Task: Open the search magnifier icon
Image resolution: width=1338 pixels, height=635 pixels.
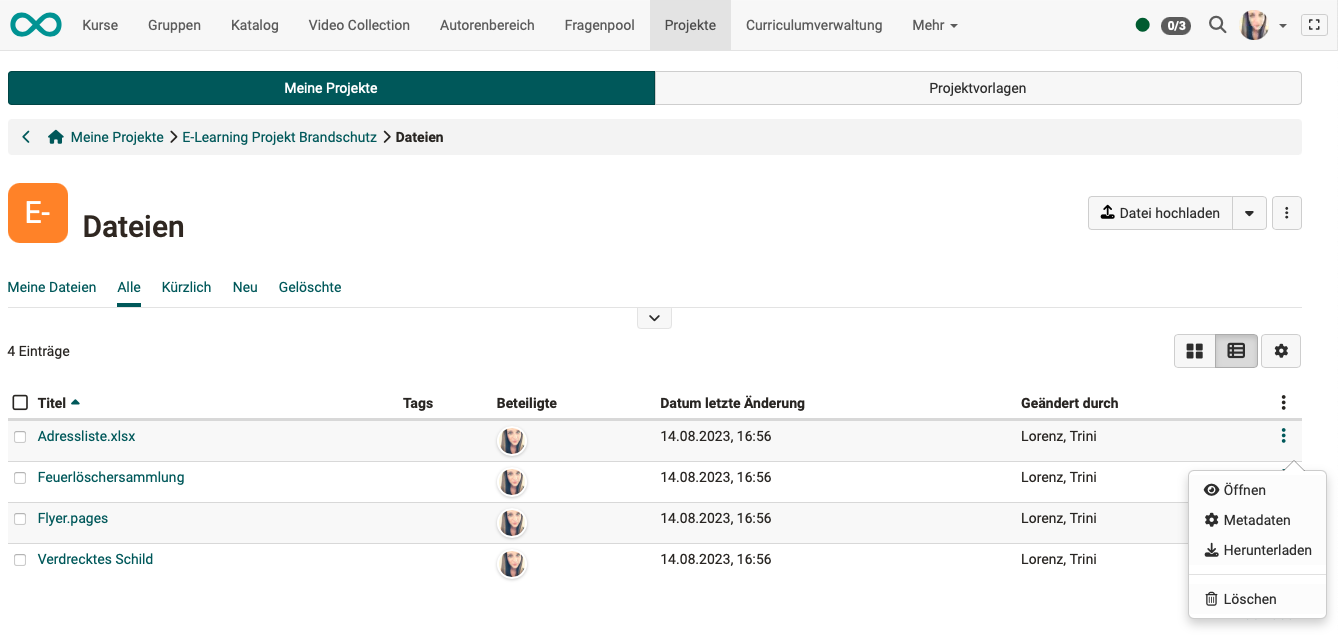Action: [x=1217, y=25]
